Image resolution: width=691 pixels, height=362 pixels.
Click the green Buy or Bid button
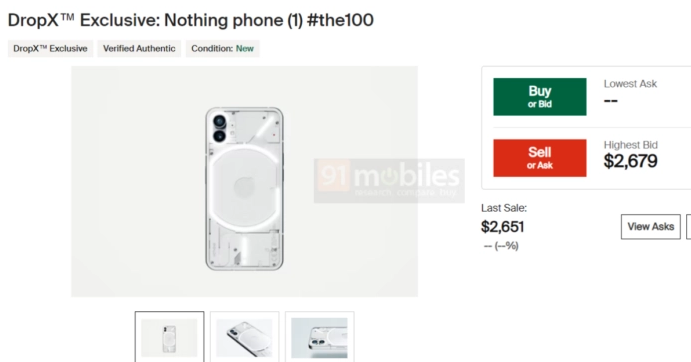(540, 97)
